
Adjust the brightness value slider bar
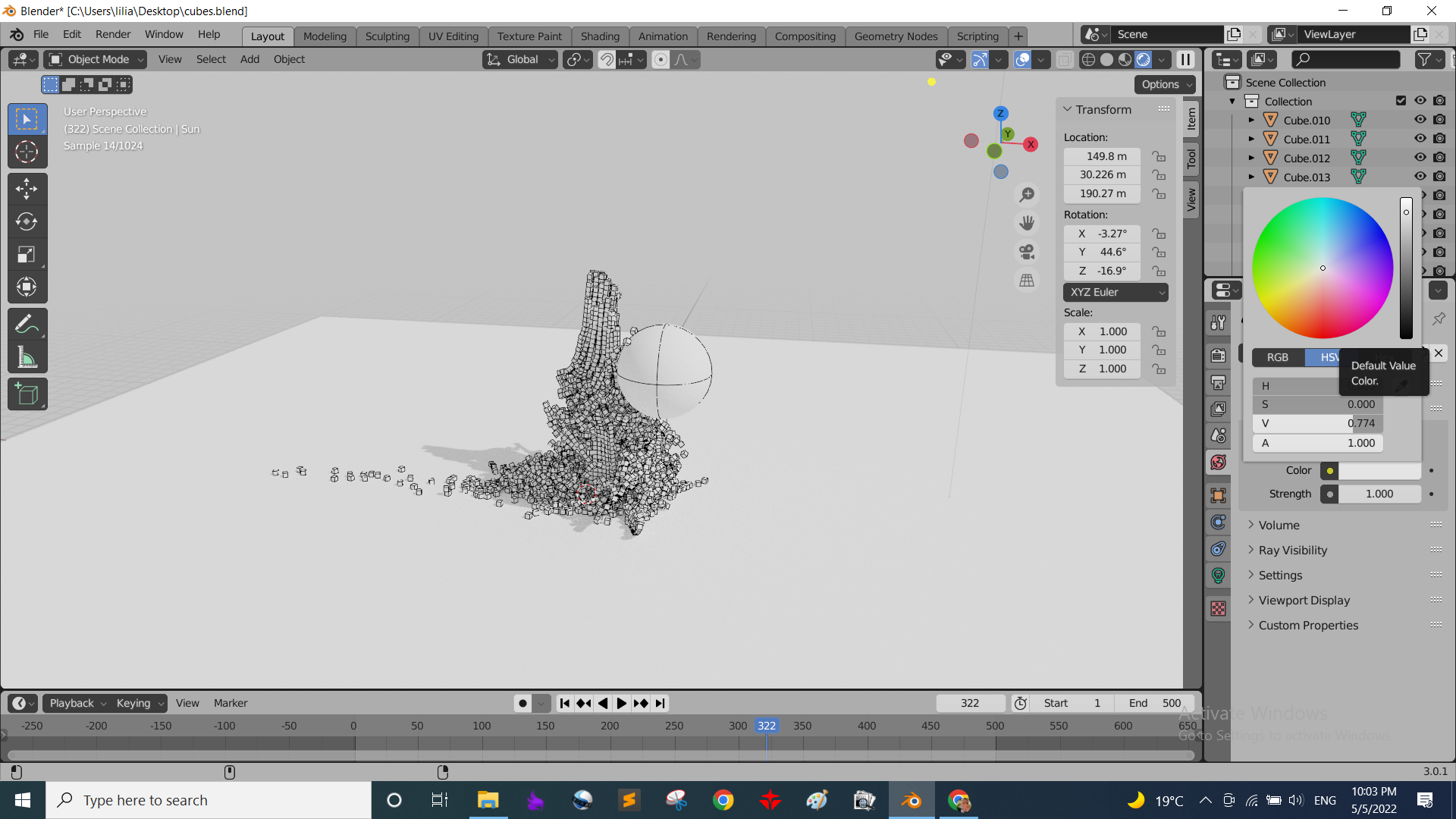pyautogui.click(x=1406, y=268)
